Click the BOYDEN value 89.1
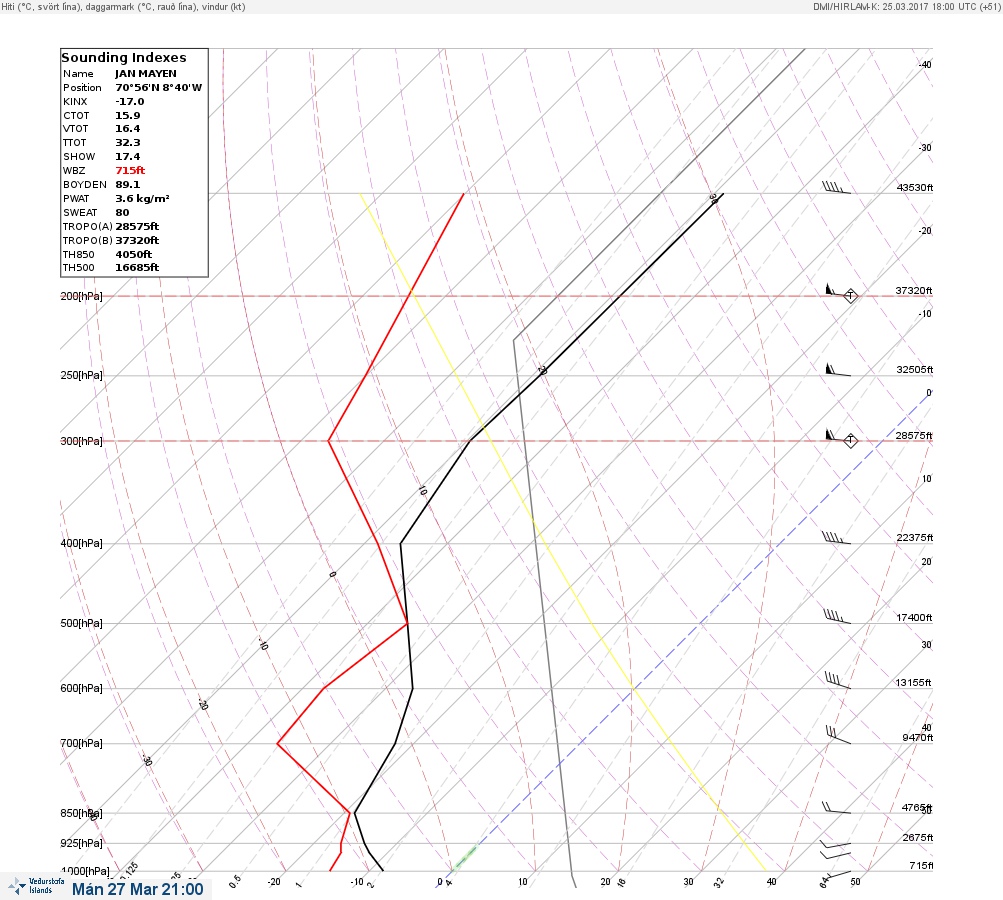This screenshot has height=900, width=1003. 128,185
